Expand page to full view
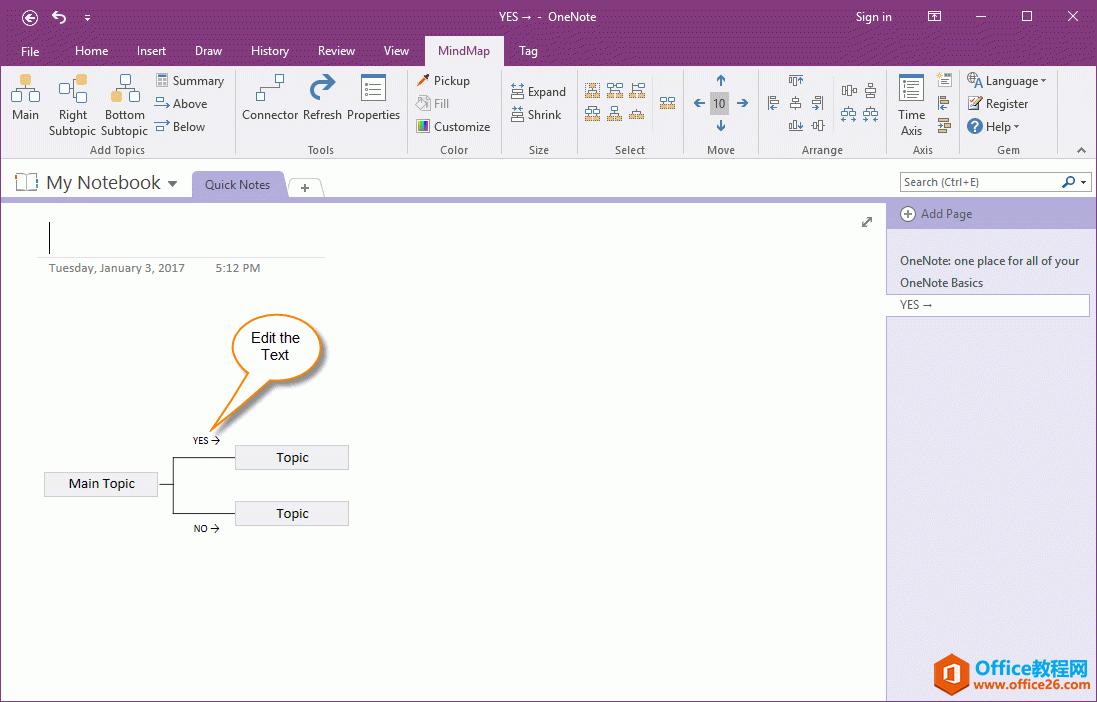This screenshot has width=1097, height=702. 867,222
